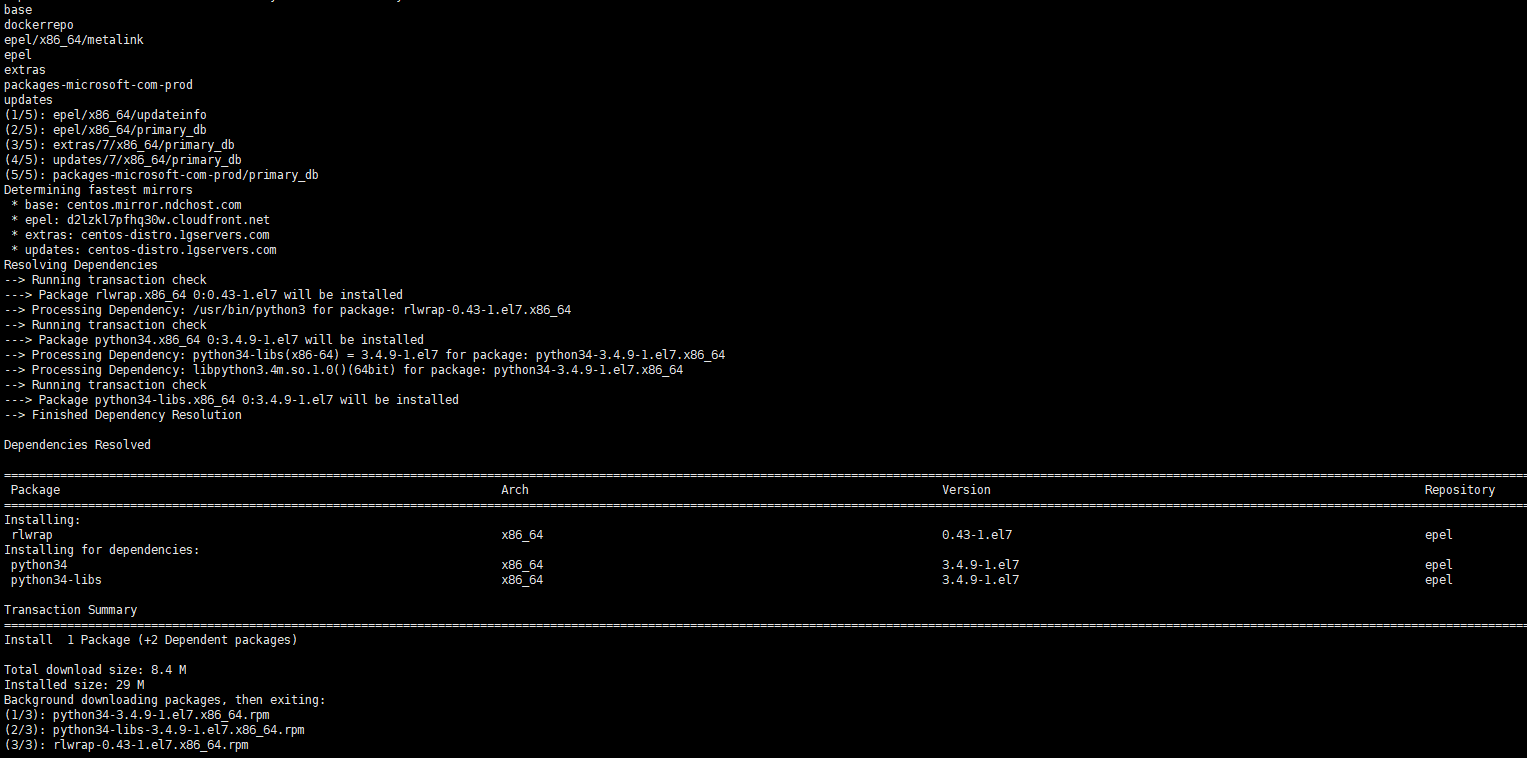The height and width of the screenshot is (758, 1527).
Task: Click the '* updates: centos-distro.1gservers.com' line
Action: (x=144, y=250)
